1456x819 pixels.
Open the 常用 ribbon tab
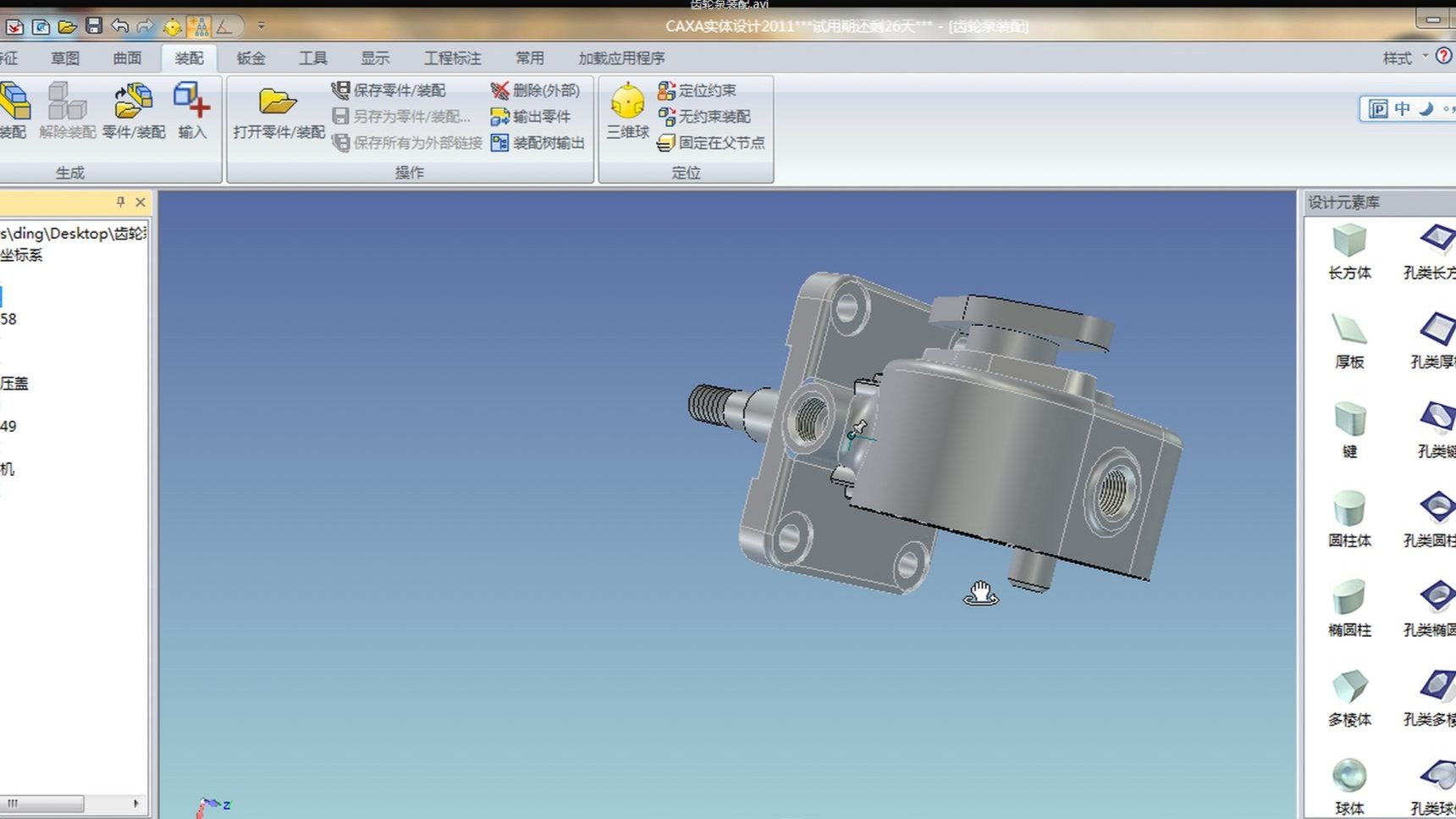tap(530, 58)
